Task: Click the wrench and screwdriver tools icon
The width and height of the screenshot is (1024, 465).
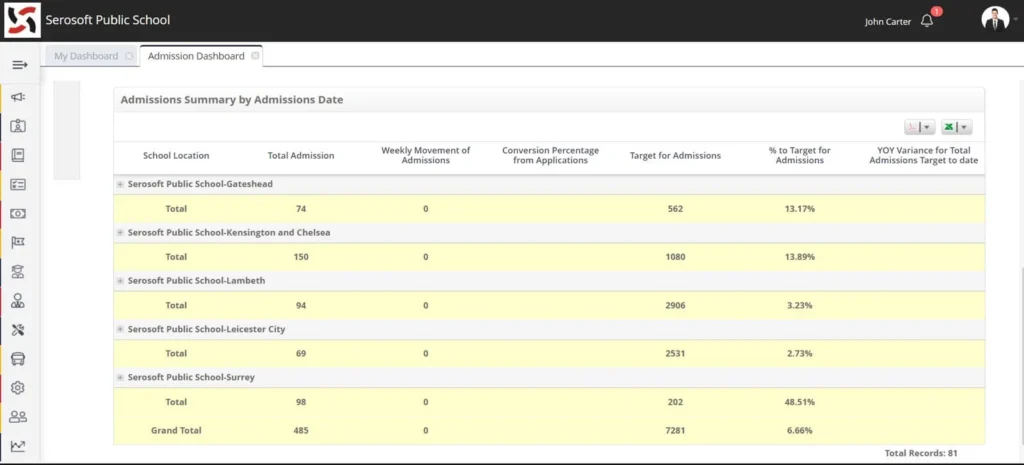Action: 18,330
